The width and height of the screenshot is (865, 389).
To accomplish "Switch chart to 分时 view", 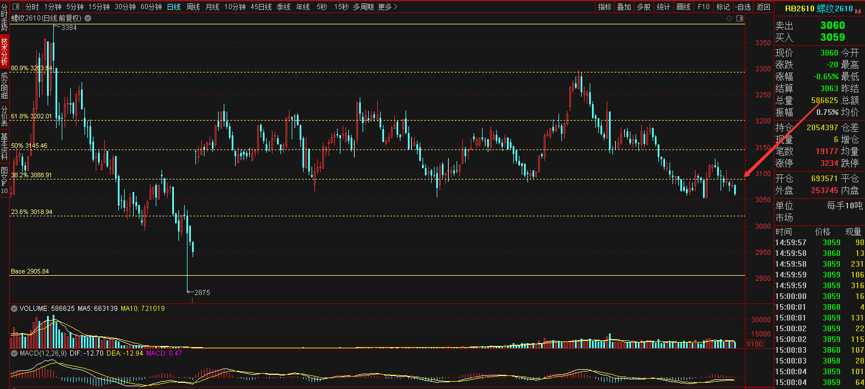I will (32, 7).
